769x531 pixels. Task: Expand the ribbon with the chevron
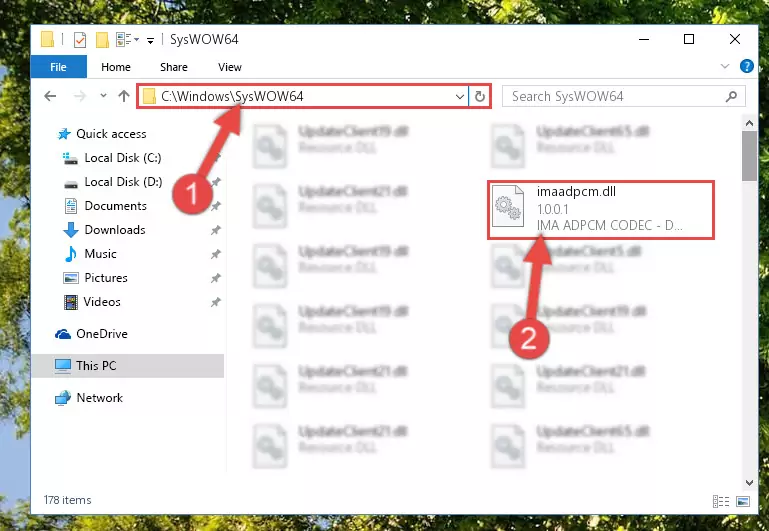point(724,66)
